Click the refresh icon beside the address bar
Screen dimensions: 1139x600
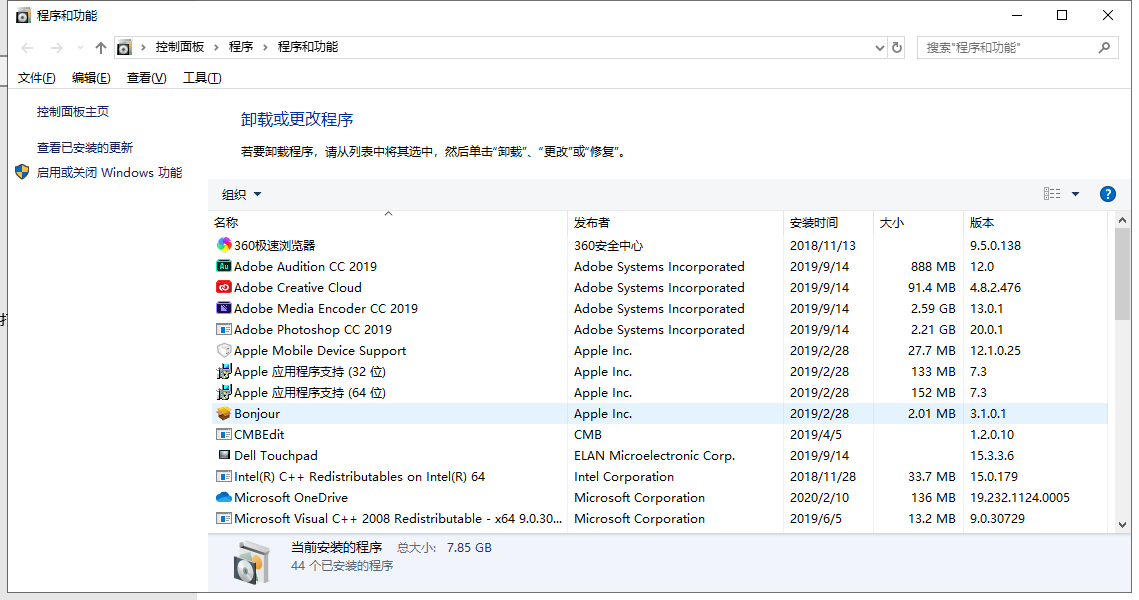point(897,47)
